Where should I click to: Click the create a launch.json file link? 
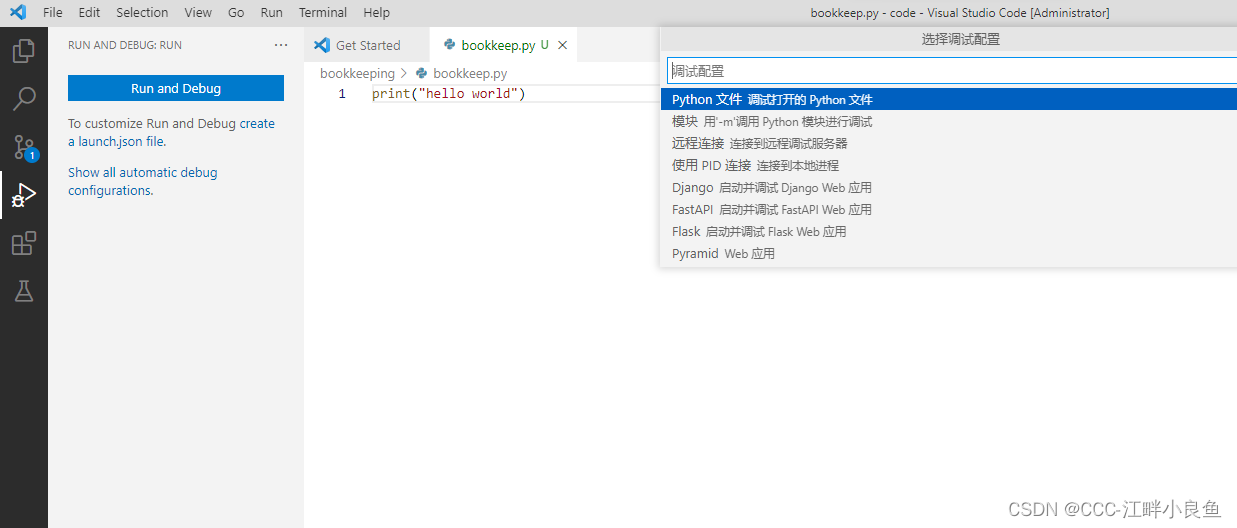171,133
